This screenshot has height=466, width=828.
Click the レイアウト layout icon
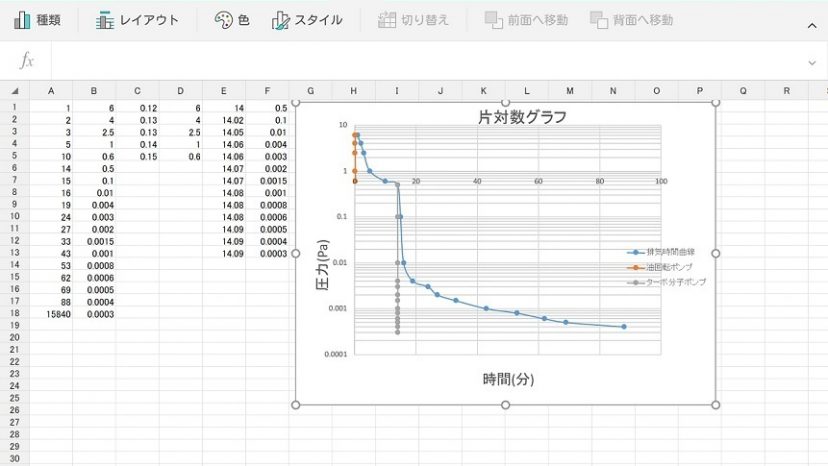[105, 20]
